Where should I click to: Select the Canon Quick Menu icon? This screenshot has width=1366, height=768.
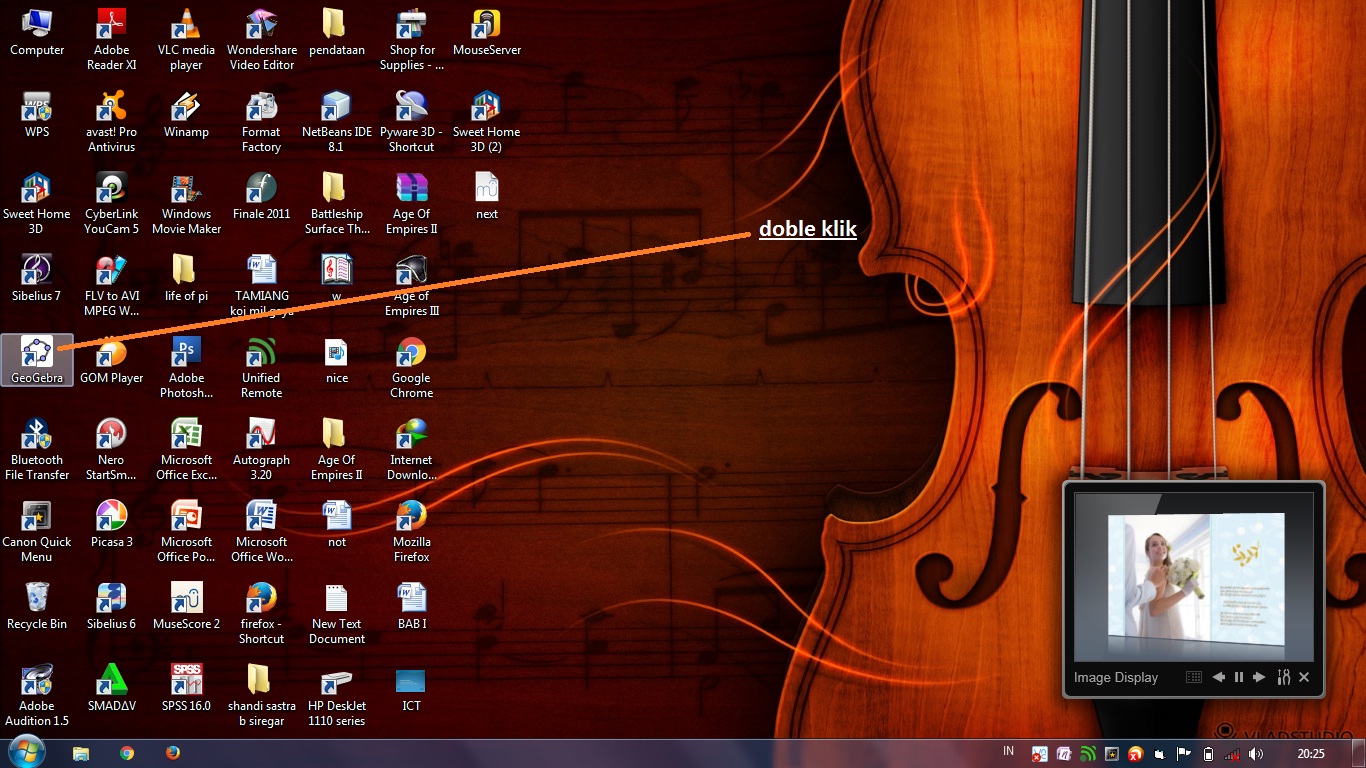click(x=37, y=531)
